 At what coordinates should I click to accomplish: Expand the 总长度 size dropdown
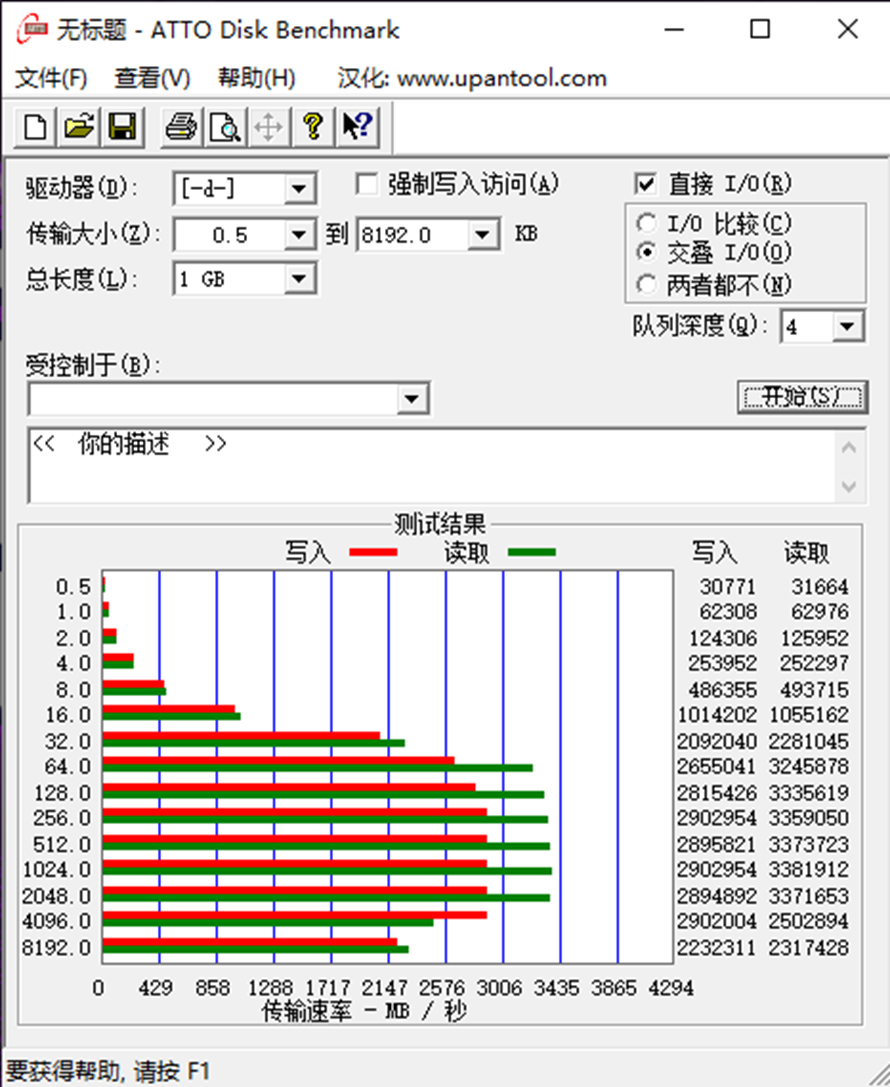(x=301, y=279)
